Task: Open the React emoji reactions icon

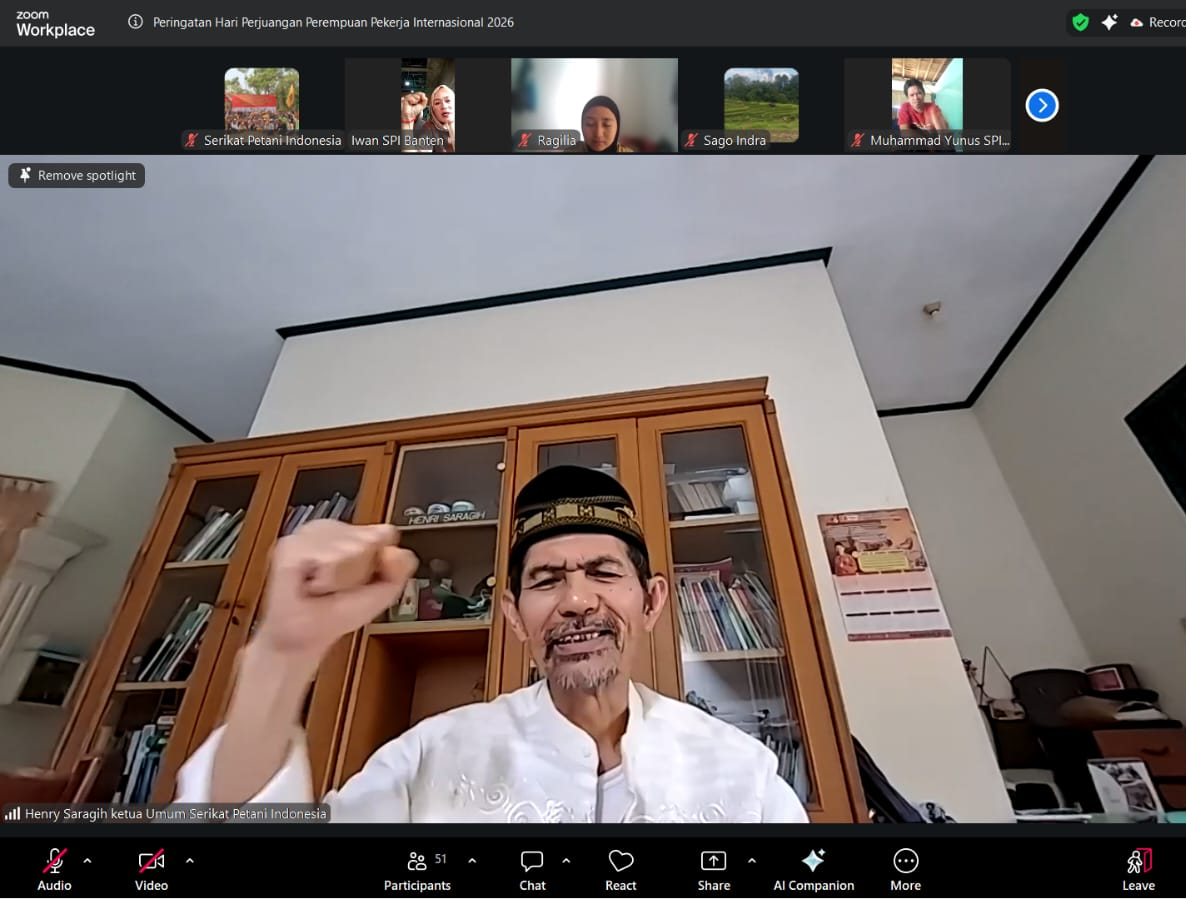Action: [x=620, y=862]
